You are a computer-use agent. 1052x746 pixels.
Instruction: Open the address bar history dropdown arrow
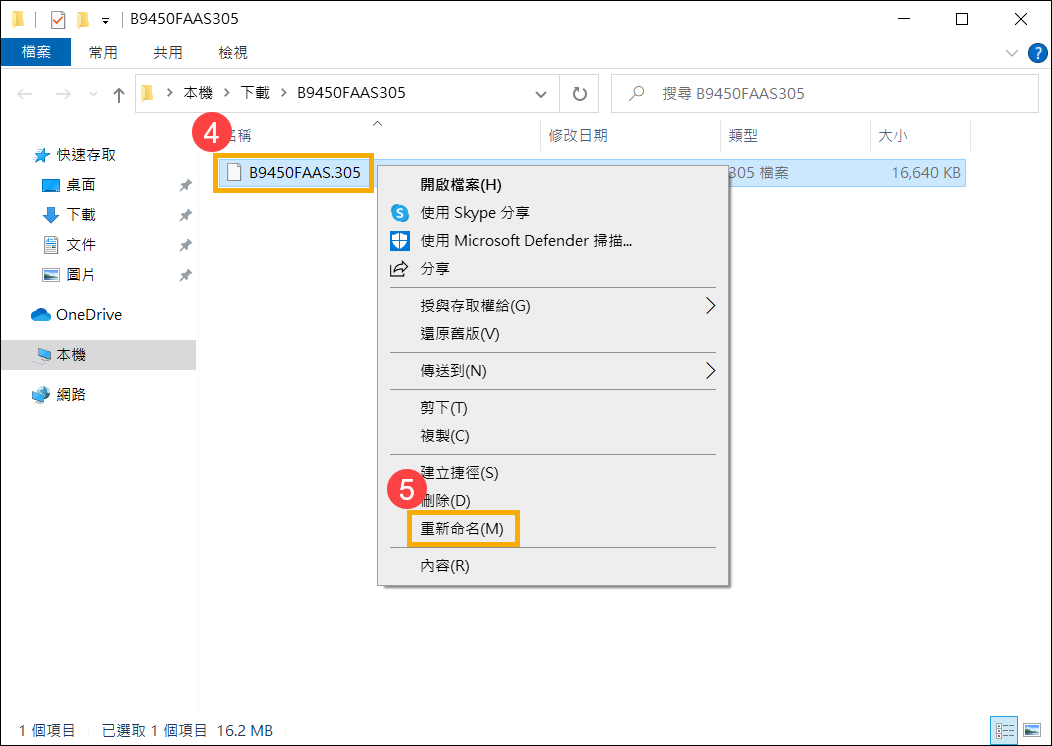point(541,93)
